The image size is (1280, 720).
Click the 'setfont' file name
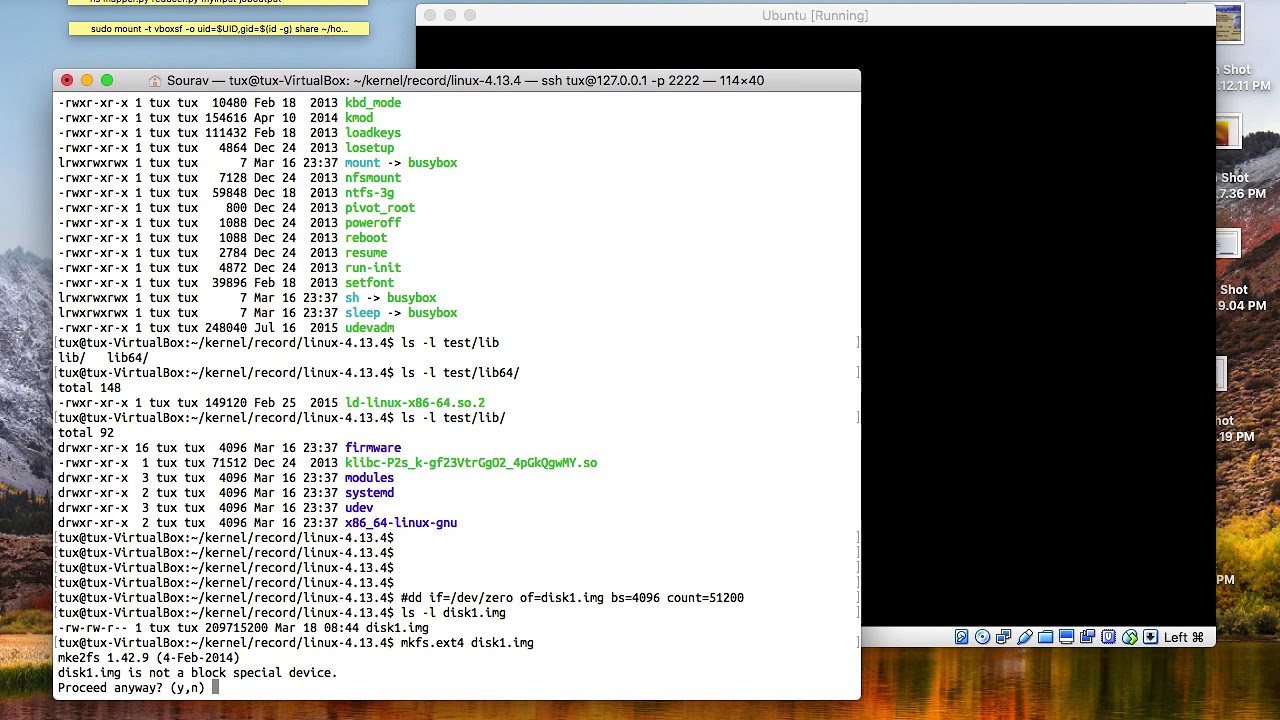click(x=369, y=283)
